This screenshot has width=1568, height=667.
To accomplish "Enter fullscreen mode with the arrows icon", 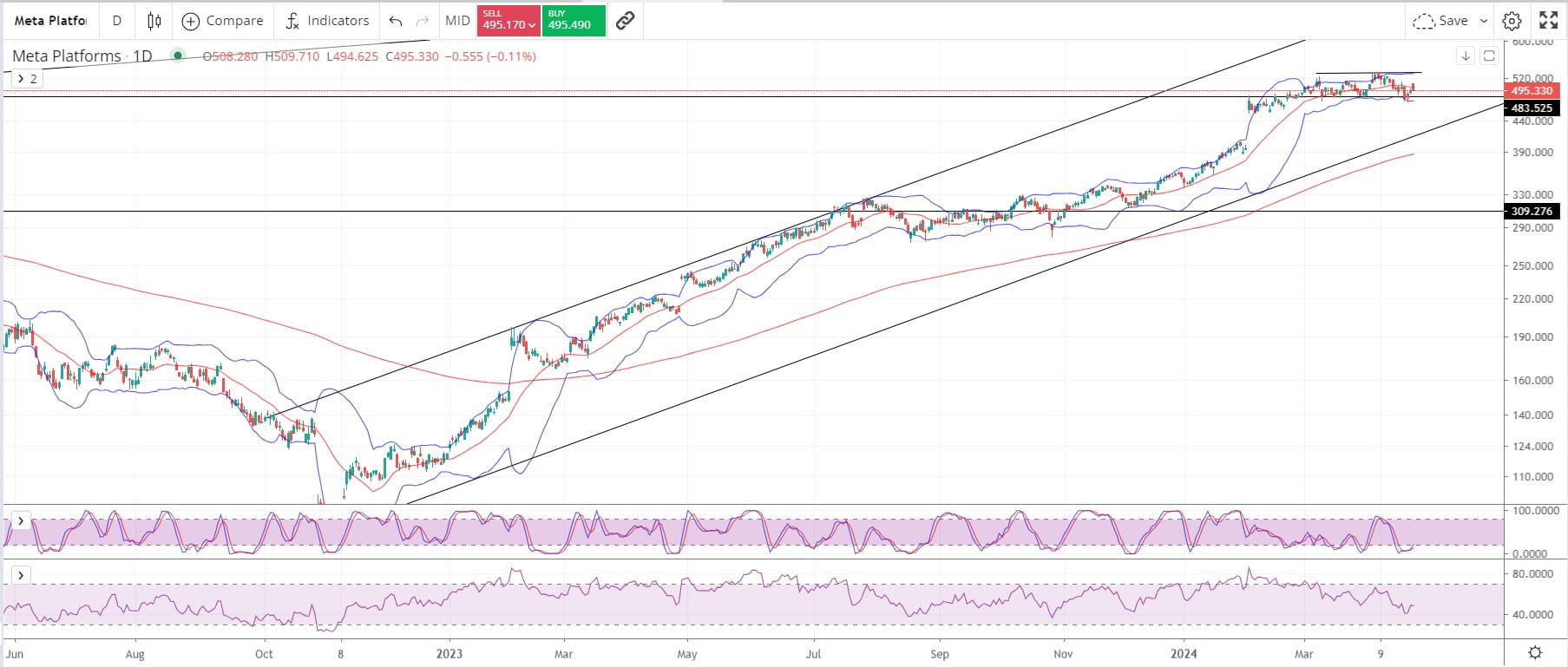I will 1548,20.
